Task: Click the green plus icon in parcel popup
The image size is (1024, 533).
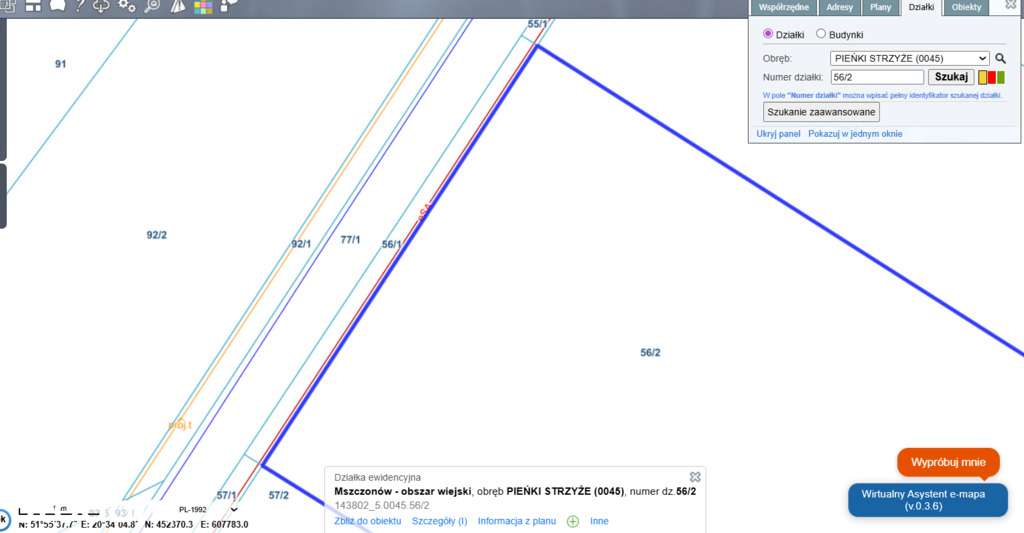Action: click(573, 521)
